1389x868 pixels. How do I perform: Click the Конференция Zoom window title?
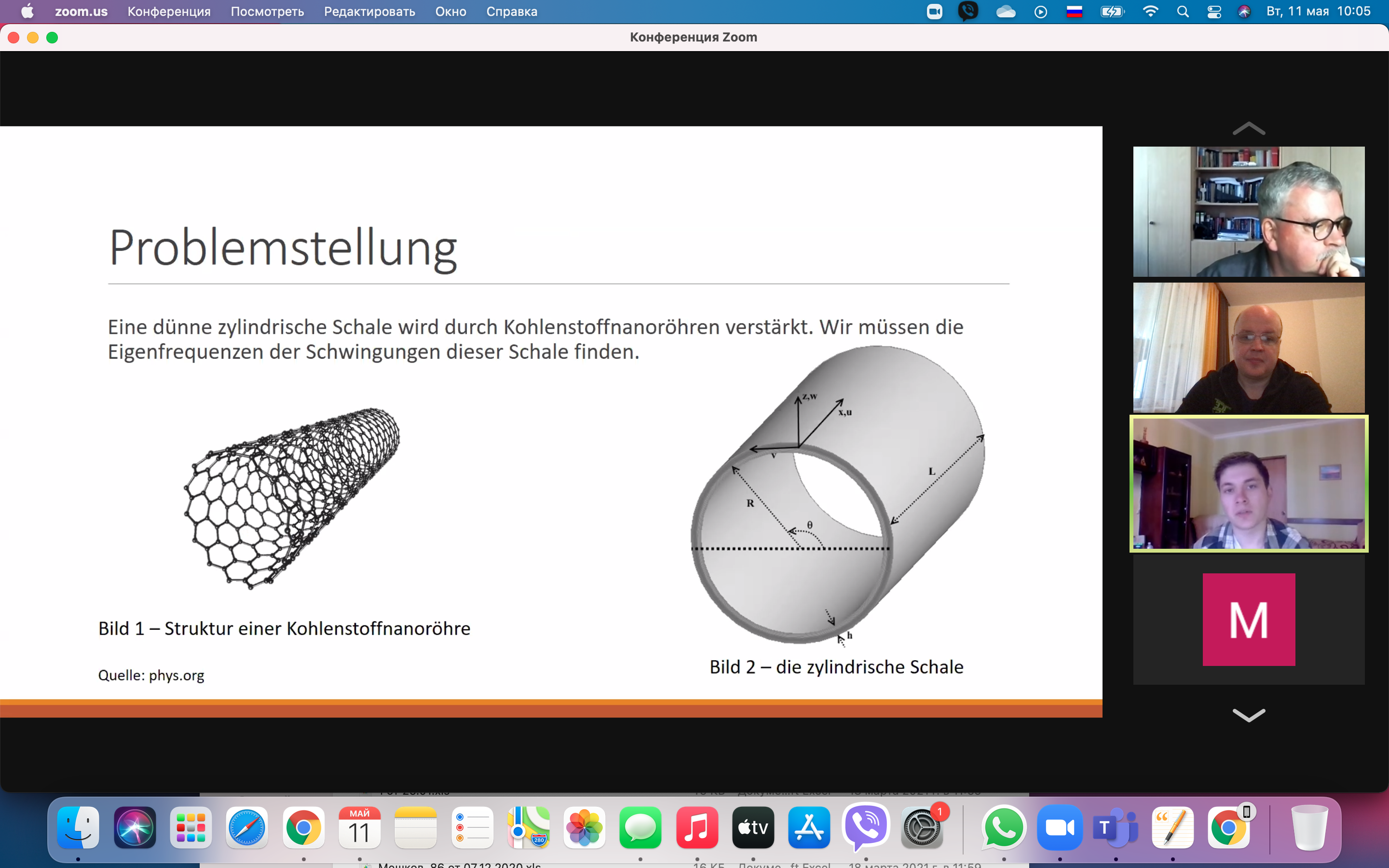tap(694, 37)
